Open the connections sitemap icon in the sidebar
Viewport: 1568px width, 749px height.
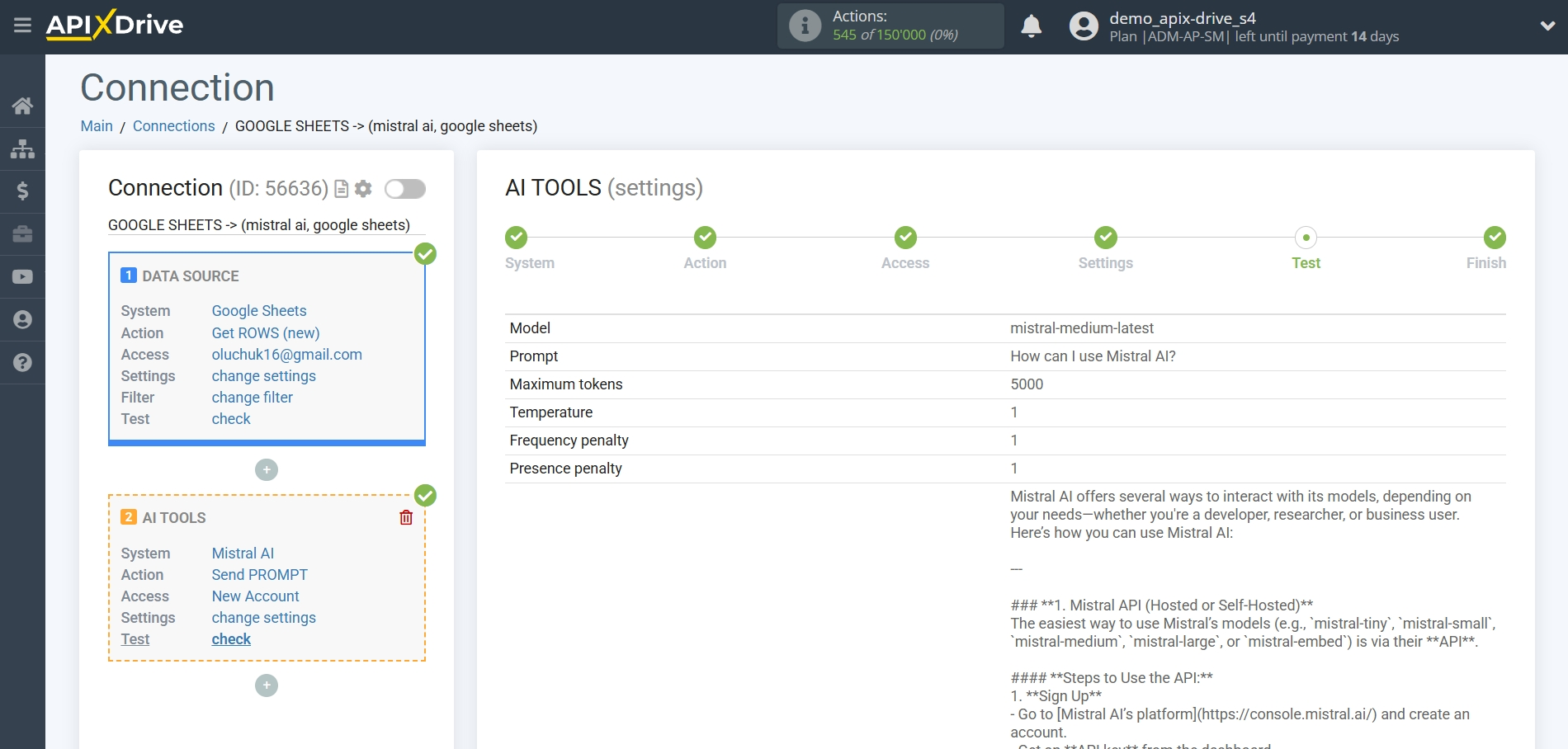[22, 148]
